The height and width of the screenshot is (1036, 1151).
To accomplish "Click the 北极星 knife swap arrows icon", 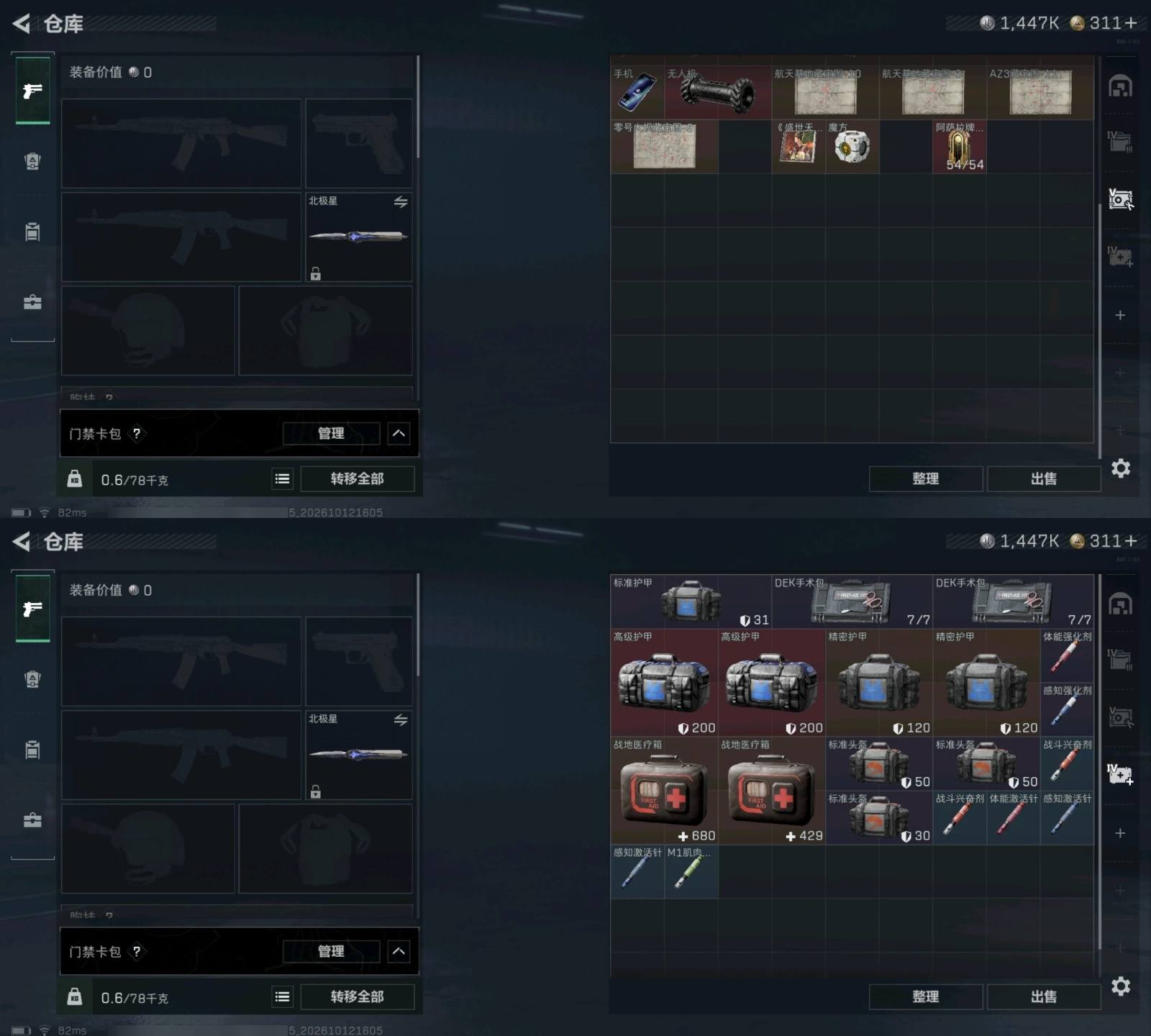I will coord(401,202).
